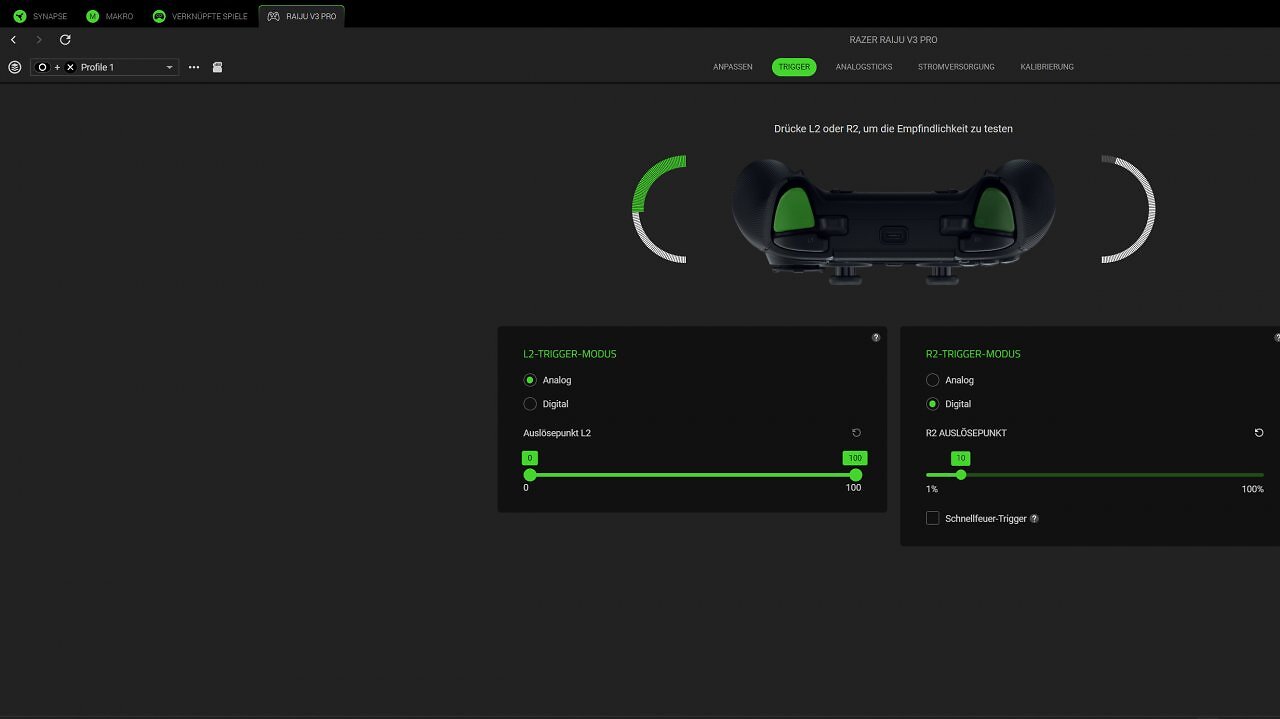The height and width of the screenshot is (719, 1280).
Task: Open the Analogsticks section
Action: [864, 67]
